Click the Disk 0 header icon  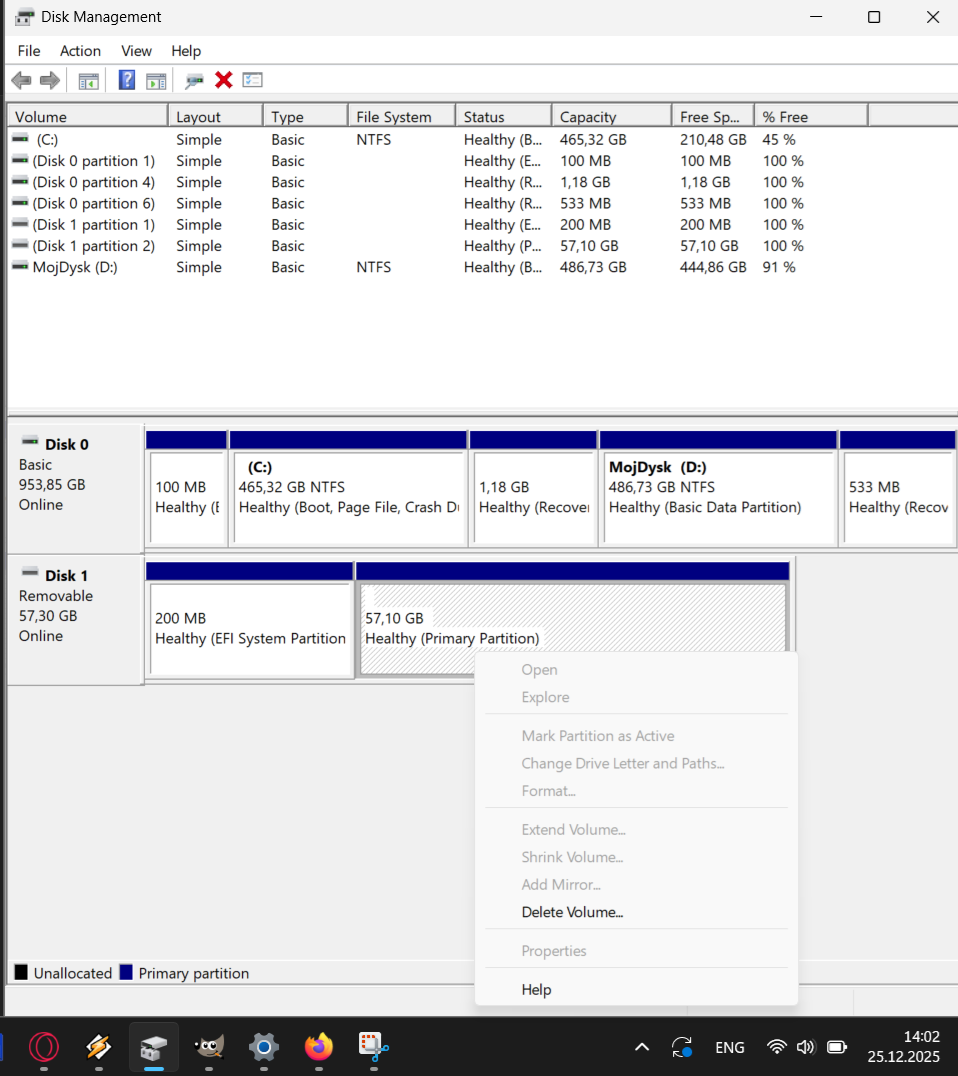(30, 441)
